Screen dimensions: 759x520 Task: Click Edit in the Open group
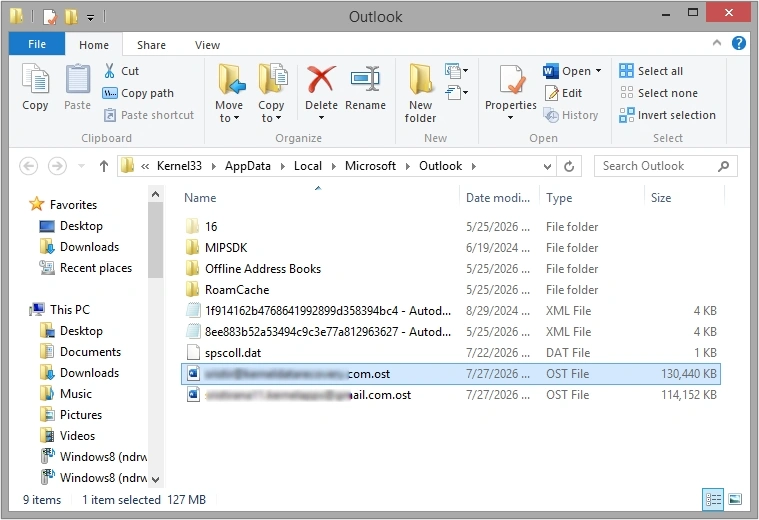point(563,93)
